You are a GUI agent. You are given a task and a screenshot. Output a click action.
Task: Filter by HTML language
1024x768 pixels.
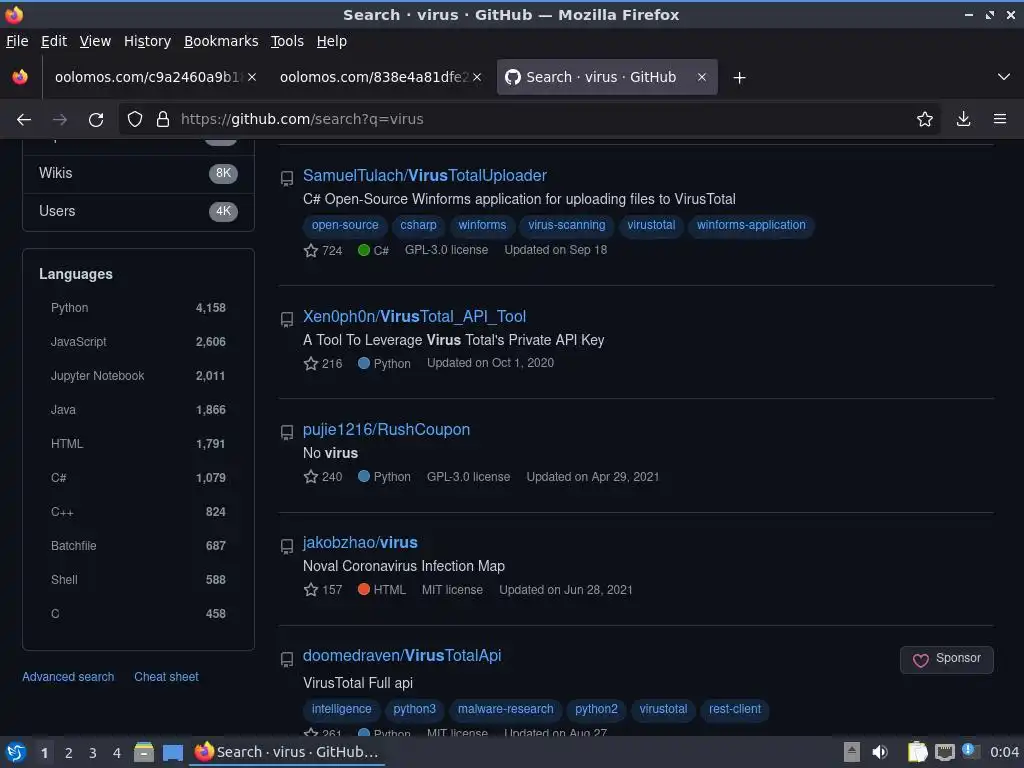click(x=138, y=443)
